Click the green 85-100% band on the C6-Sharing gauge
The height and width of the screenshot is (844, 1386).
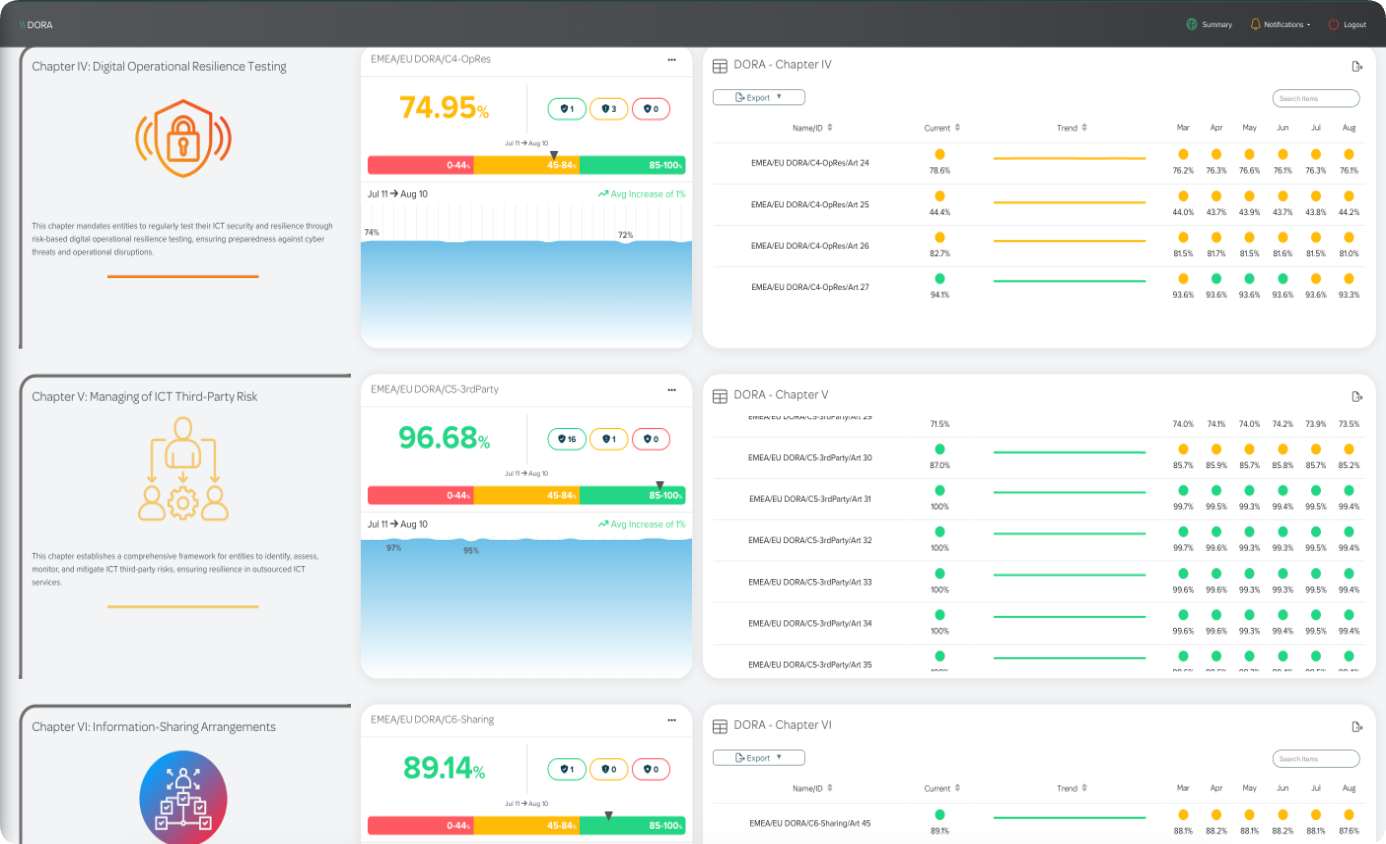(x=633, y=825)
